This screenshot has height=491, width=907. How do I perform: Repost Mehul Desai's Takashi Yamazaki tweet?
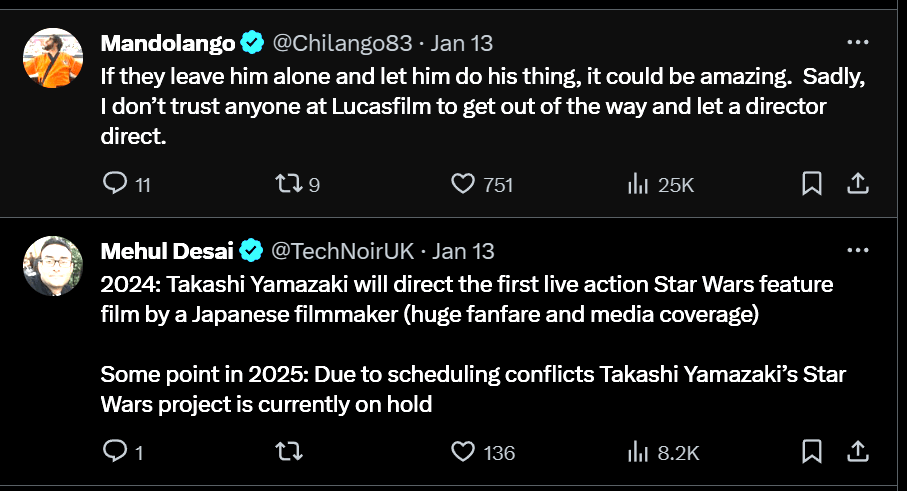pos(288,452)
